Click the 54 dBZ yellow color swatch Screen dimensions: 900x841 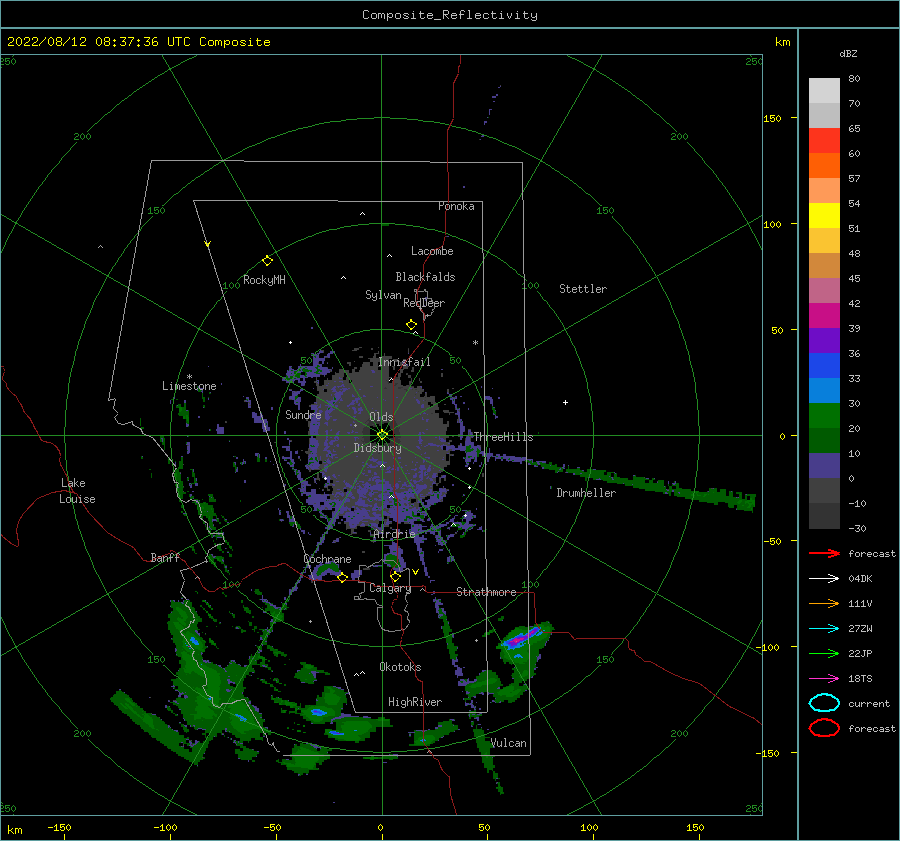click(x=824, y=215)
